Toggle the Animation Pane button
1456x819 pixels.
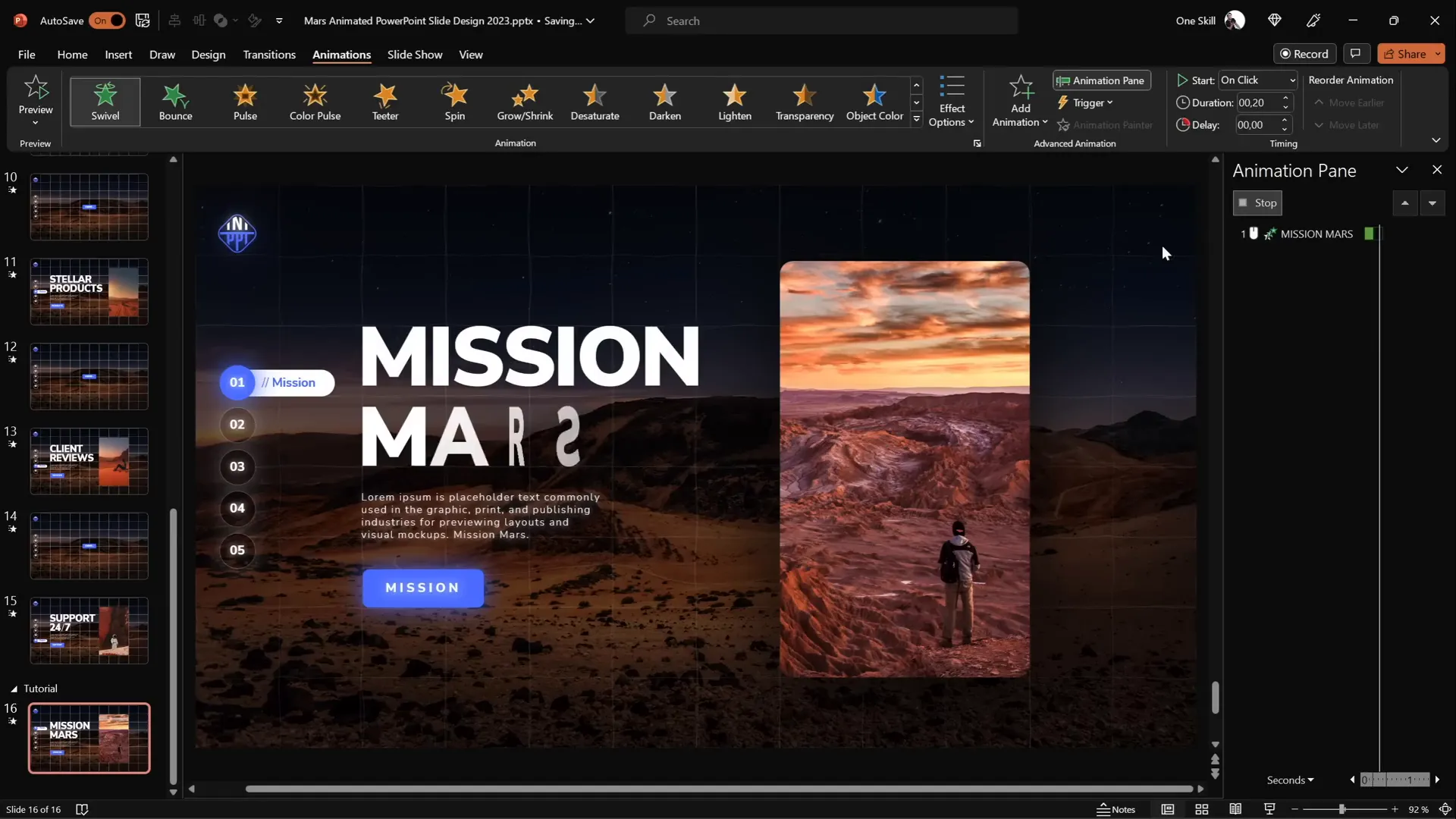1101,80
